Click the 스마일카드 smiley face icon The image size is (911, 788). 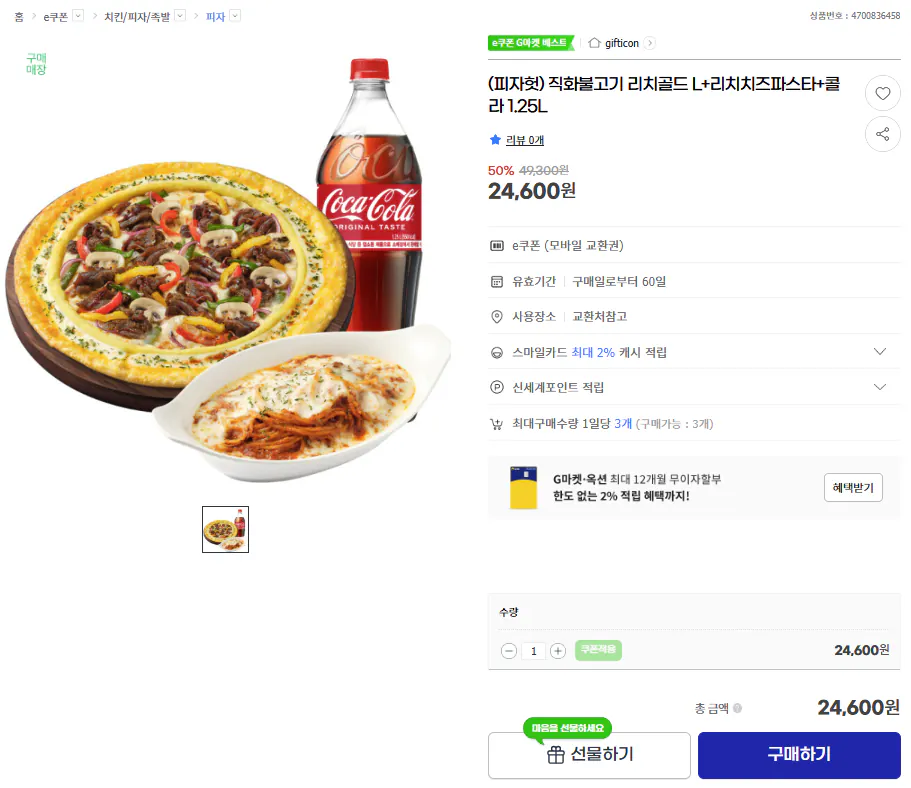496,351
